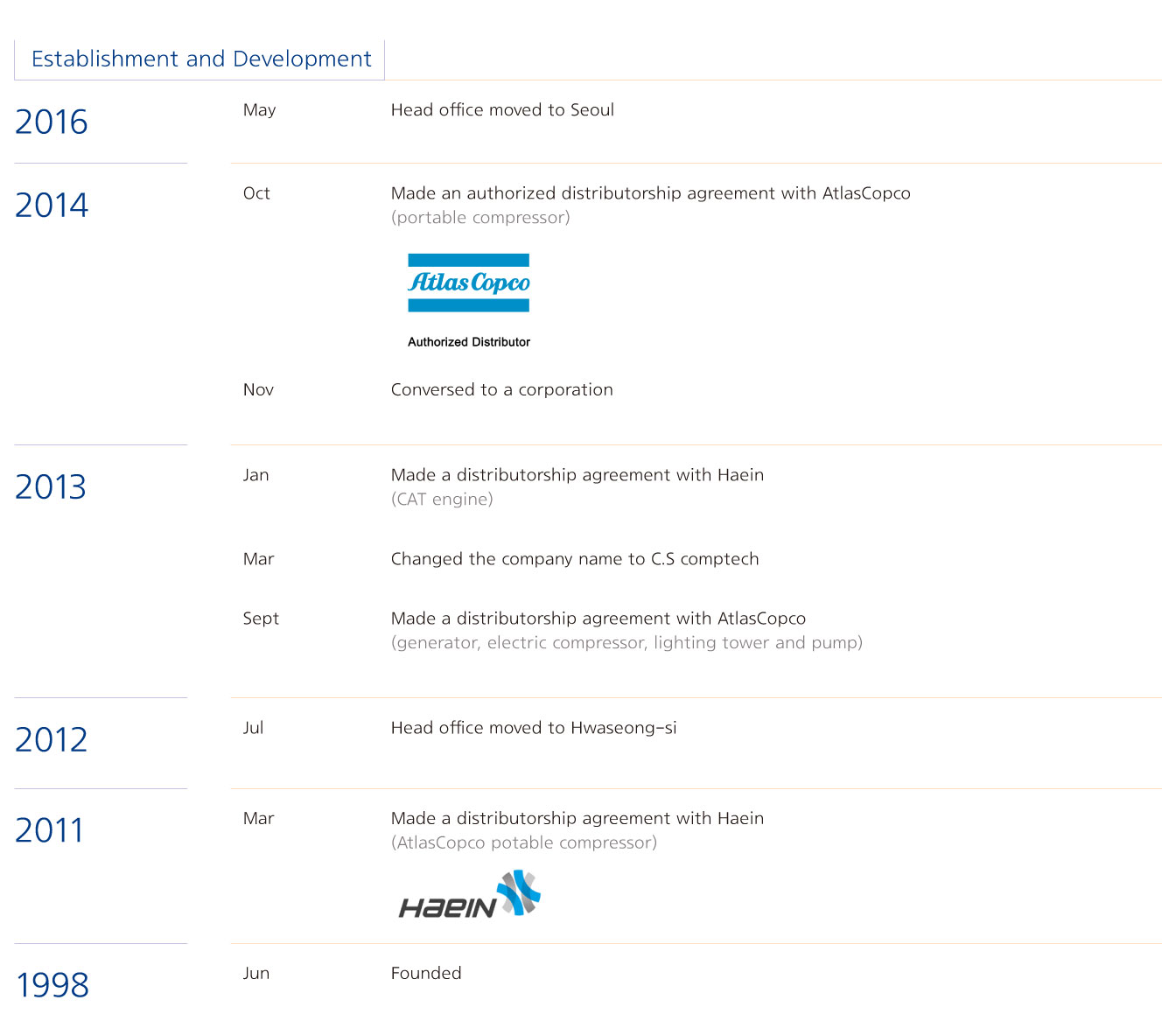Click the Oct month label
Image resolution: width=1176 pixels, height=1028 pixels.
pos(256,193)
